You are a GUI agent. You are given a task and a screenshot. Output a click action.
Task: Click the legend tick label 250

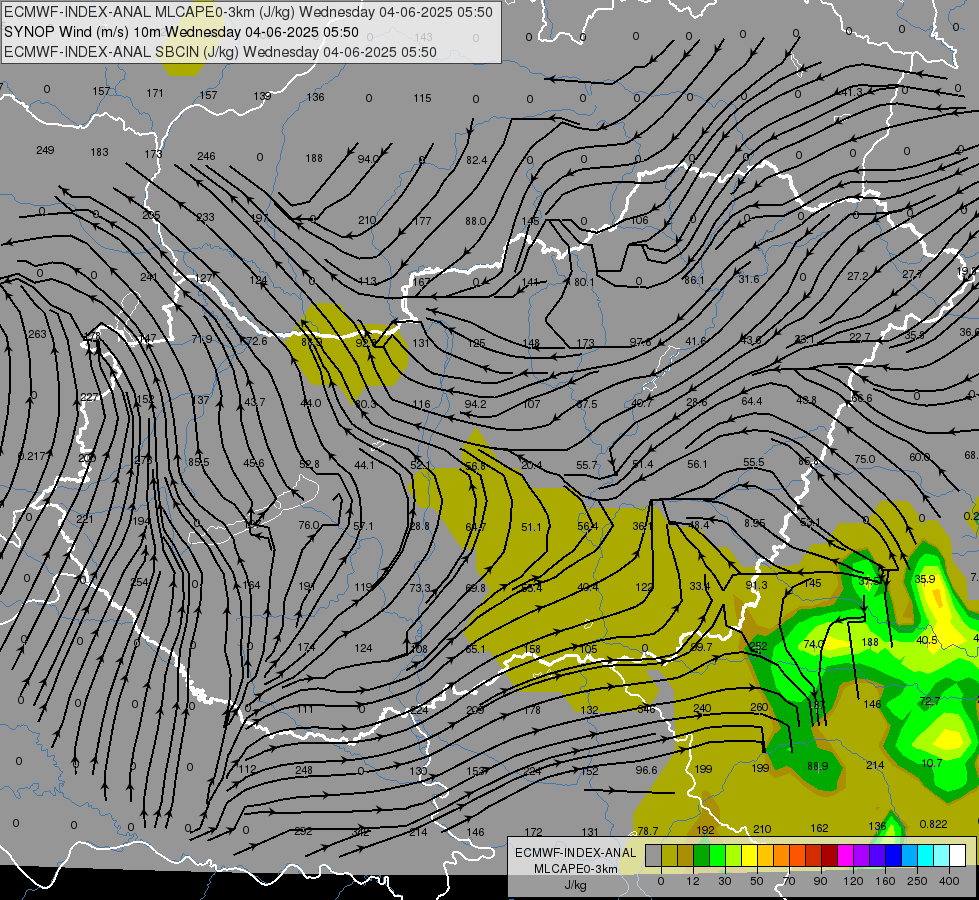point(917,881)
